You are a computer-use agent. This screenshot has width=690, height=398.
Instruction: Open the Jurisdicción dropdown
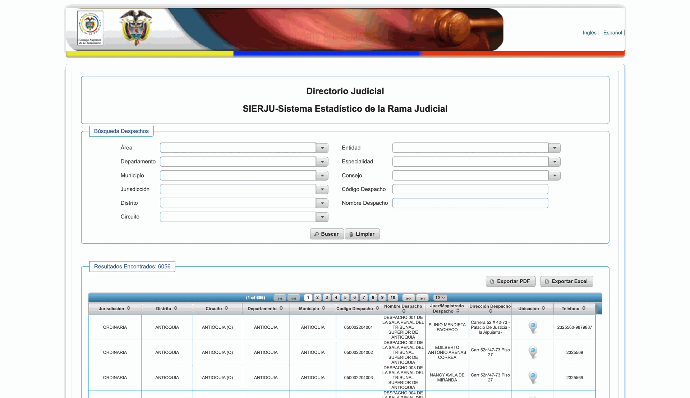323,189
